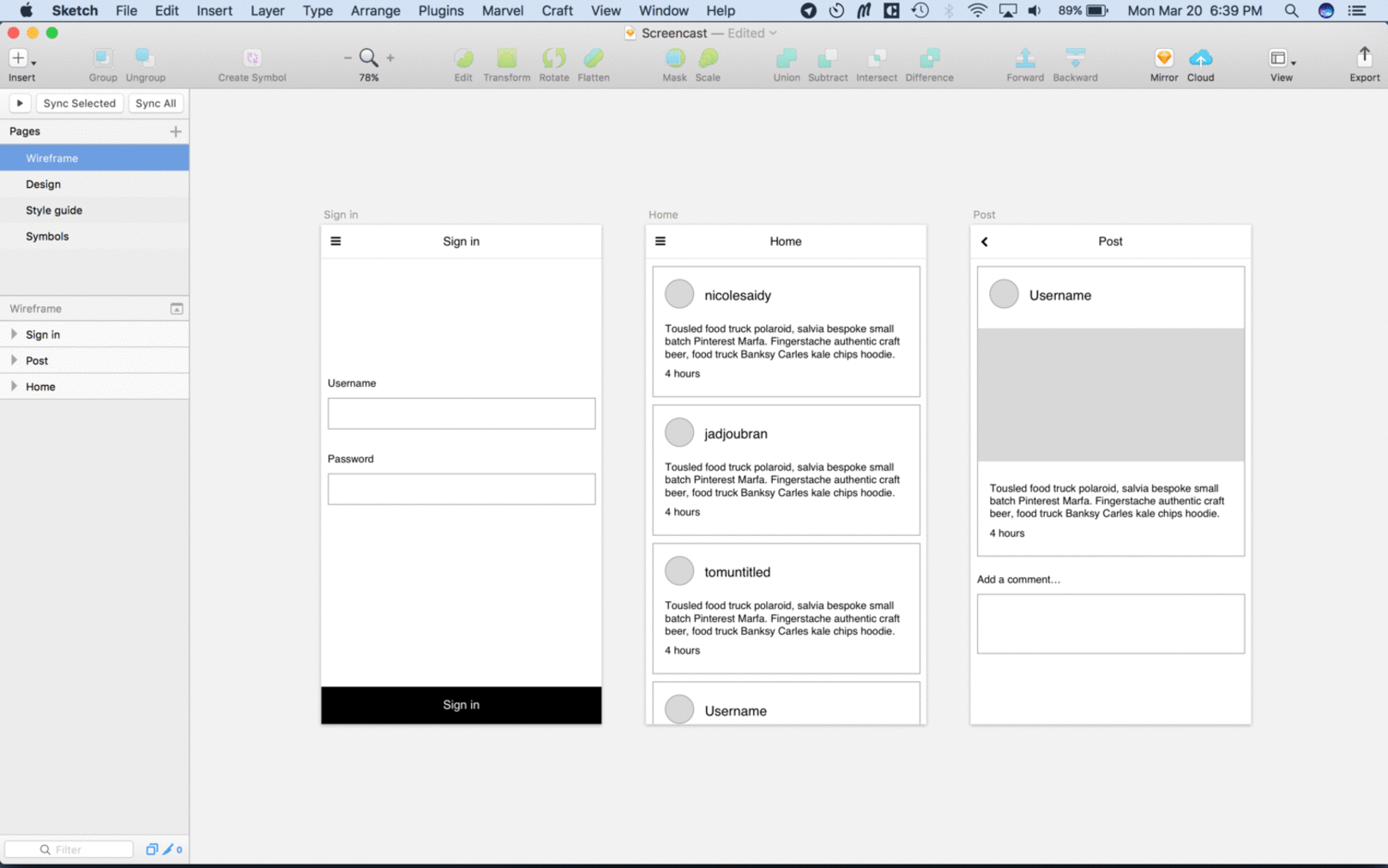Screen dimensions: 1388x868
Task: Select the Style guide page
Action: (x=54, y=210)
